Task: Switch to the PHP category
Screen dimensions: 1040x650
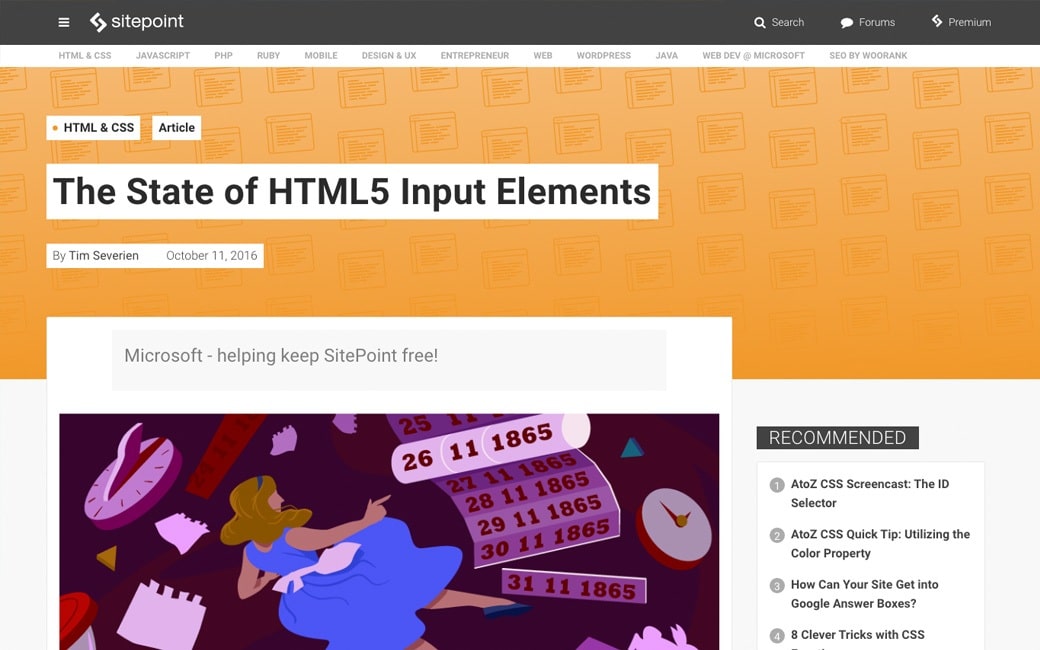Action: (223, 56)
